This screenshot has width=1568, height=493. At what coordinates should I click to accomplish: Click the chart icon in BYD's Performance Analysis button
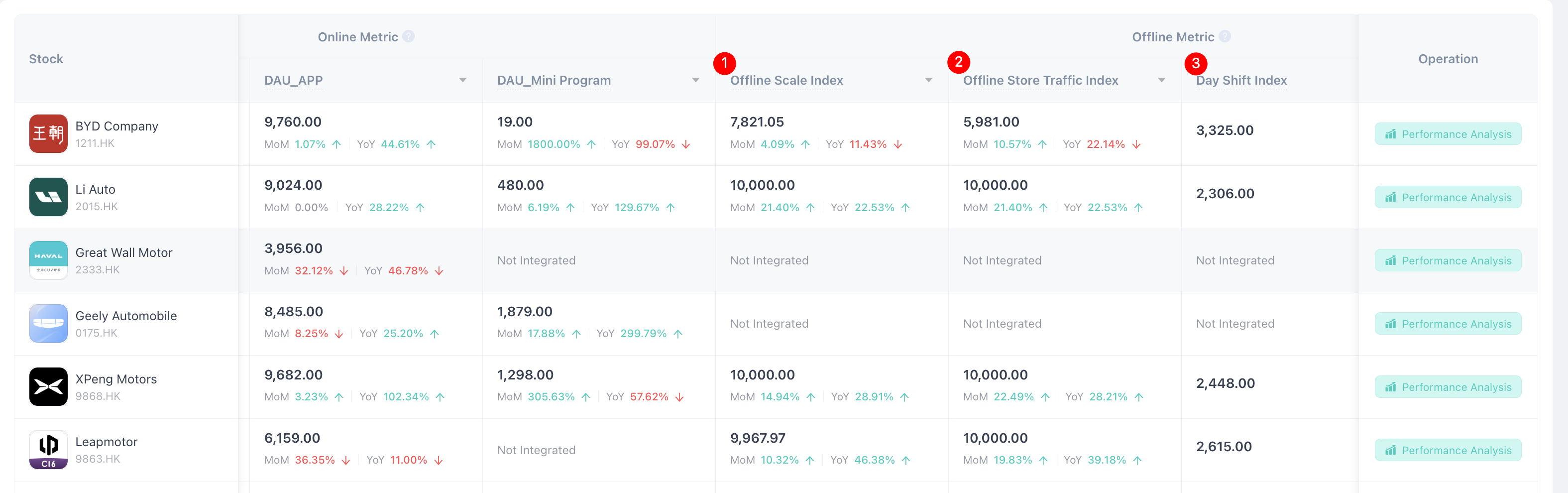[x=1391, y=134]
